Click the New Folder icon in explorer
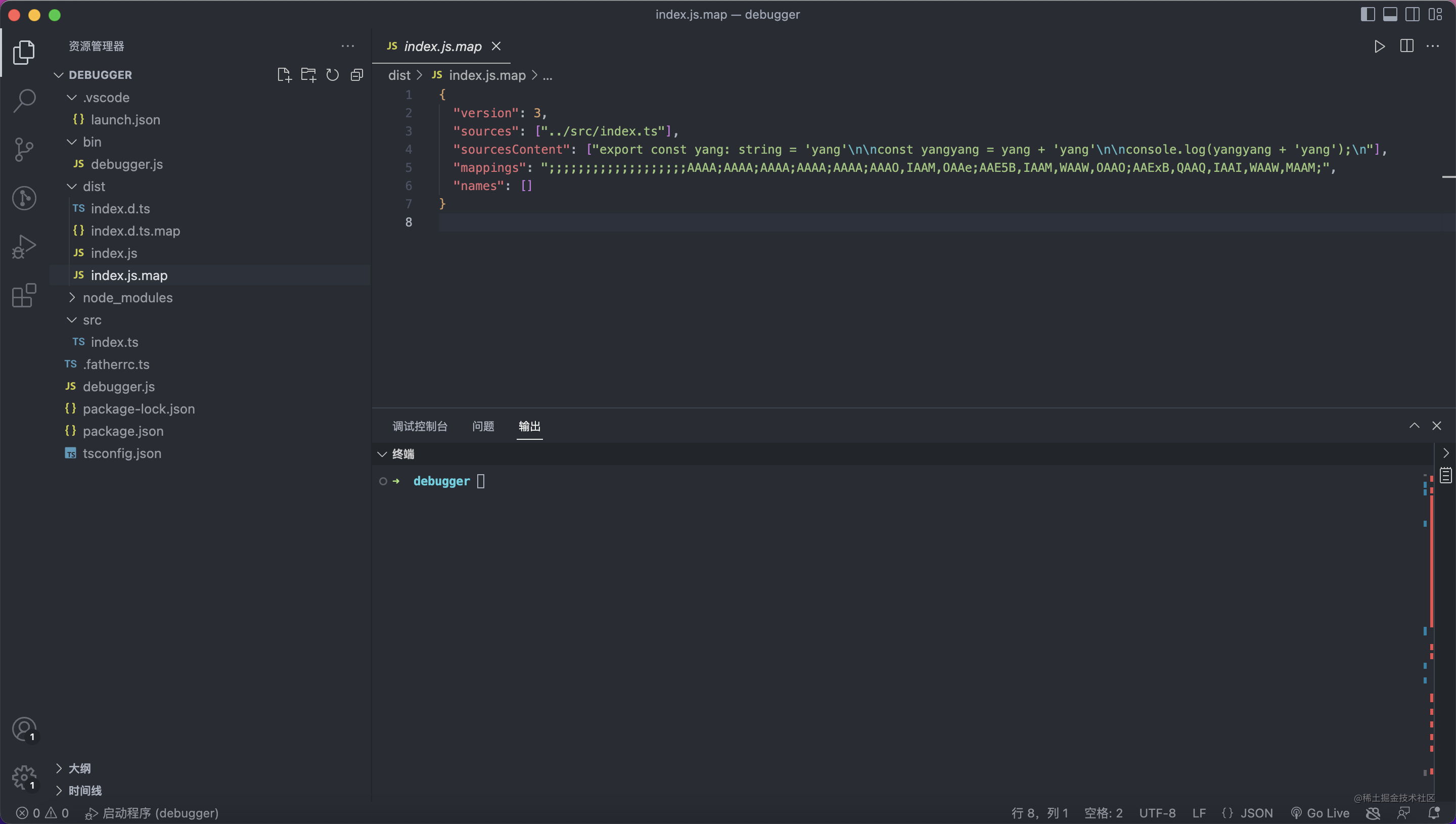 (308, 75)
